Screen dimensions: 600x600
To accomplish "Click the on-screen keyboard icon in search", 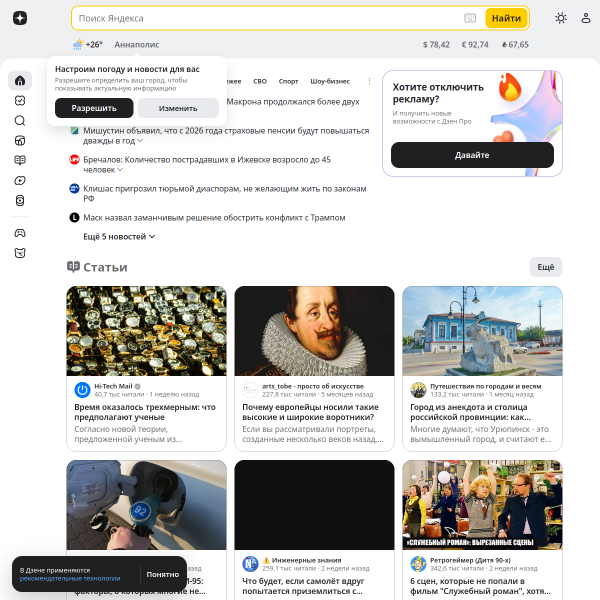I will (470, 18).
